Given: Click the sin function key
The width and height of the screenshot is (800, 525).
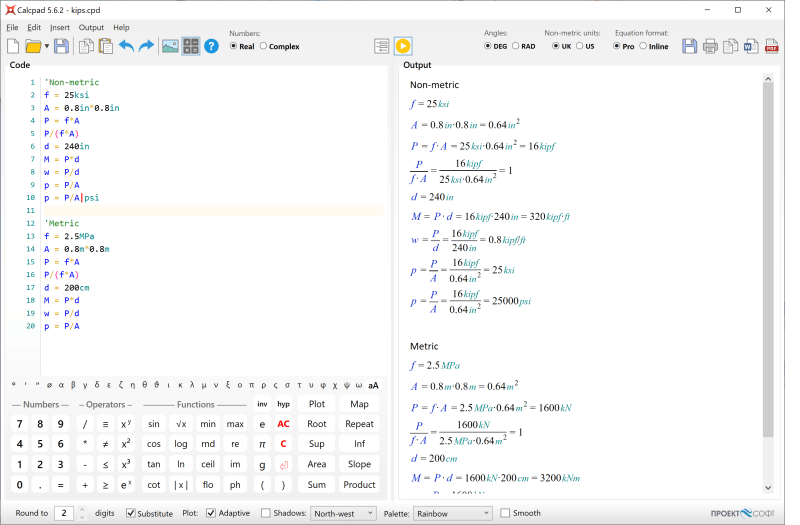Looking at the screenshot, I should click(154, 424).
